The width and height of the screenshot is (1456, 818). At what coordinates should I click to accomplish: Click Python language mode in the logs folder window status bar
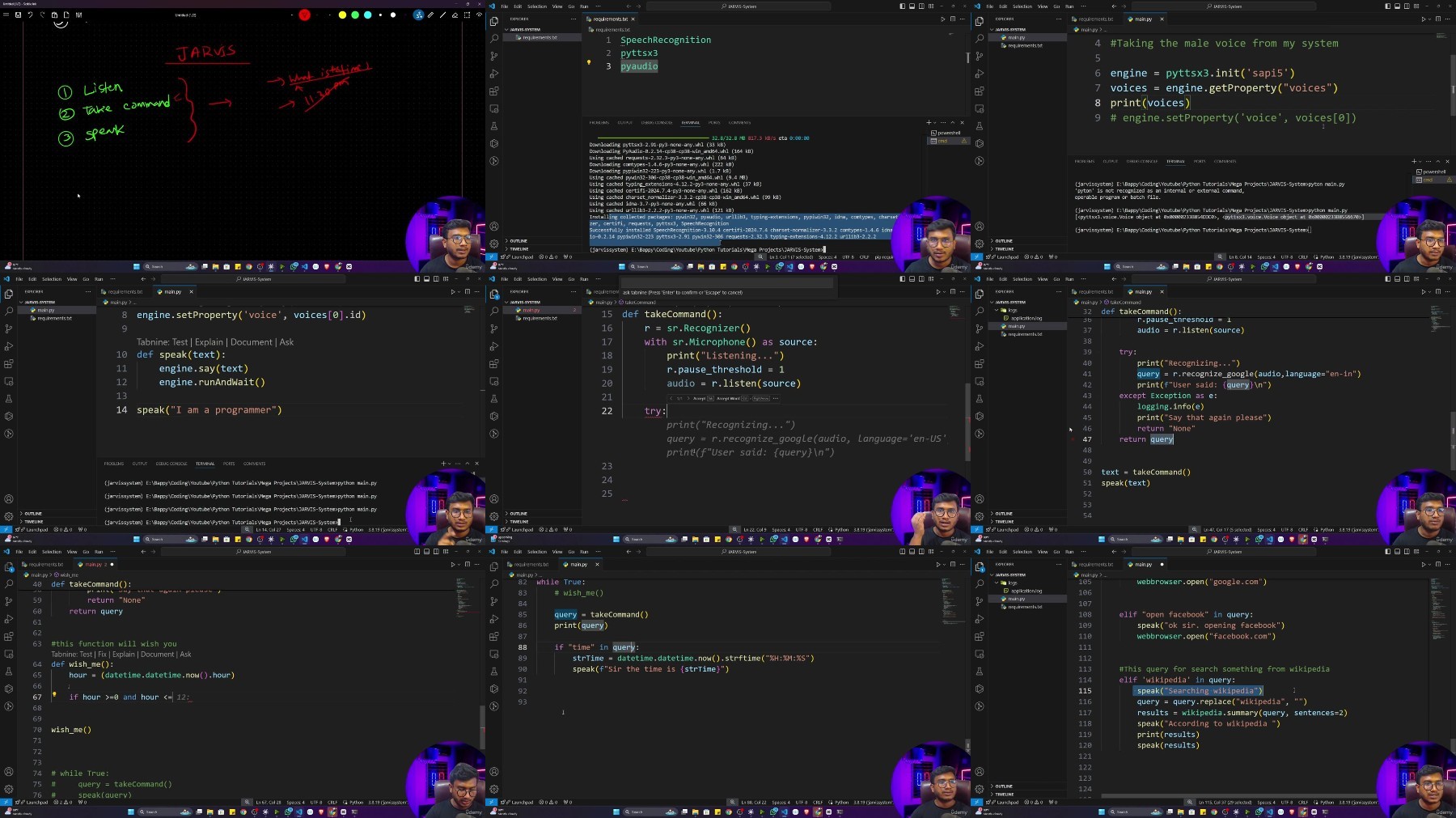1327,529
